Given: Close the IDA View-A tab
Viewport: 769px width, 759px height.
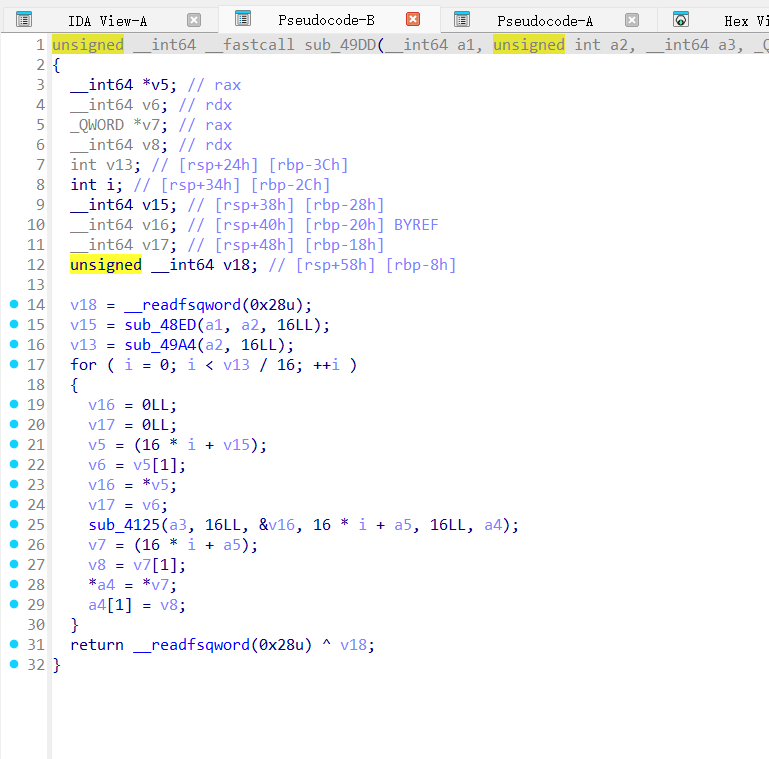Looking at the screenshot, I should [194, 20].
